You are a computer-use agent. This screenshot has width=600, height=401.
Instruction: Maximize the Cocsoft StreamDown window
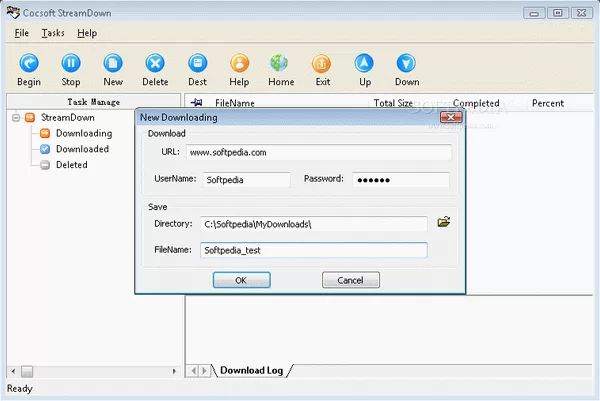(x=558, y=13)
